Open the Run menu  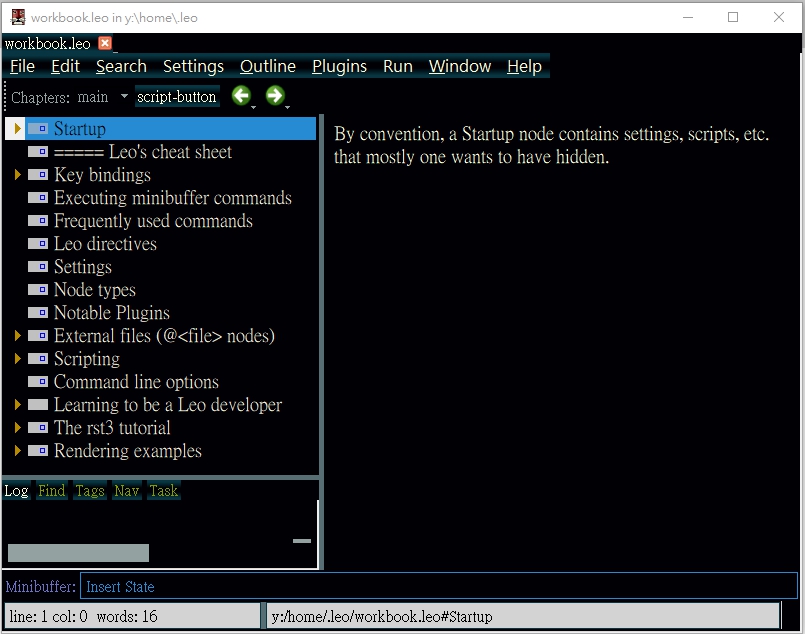click(x=398, y=66)
